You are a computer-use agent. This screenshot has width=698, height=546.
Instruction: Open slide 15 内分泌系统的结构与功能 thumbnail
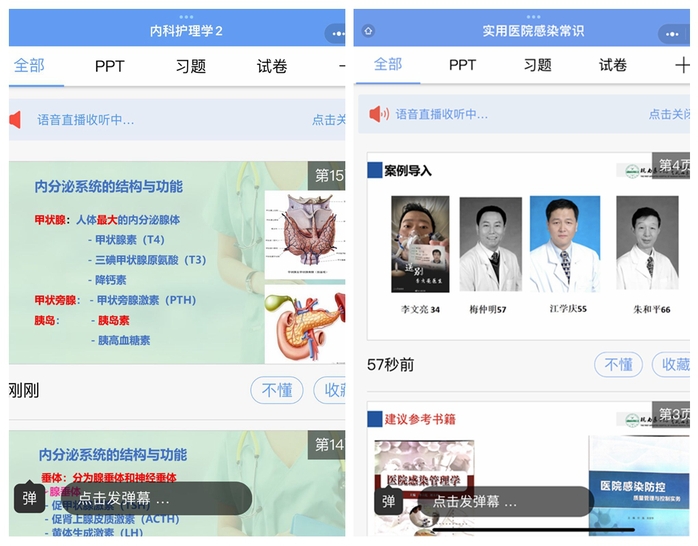[177, 263]
